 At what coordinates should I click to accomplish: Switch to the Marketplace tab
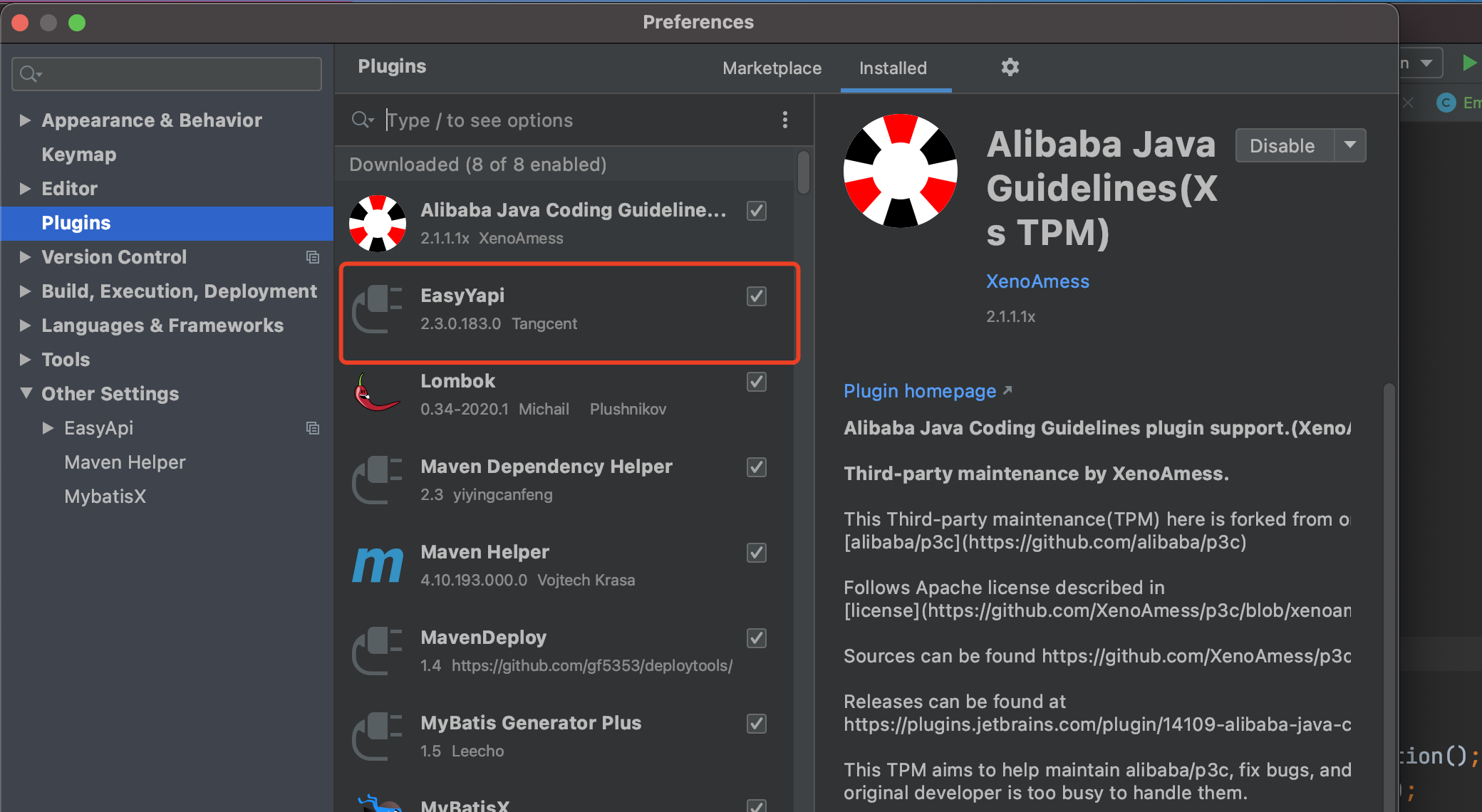pos(772,68)
